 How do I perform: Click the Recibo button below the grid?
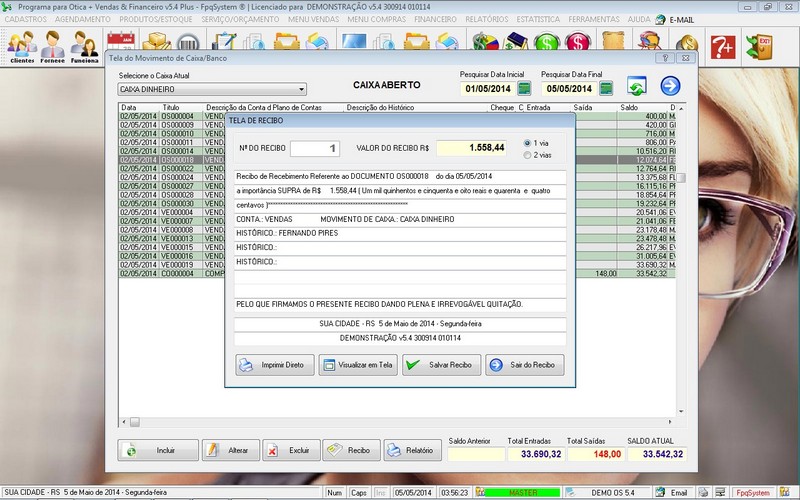tap(352, 451)
